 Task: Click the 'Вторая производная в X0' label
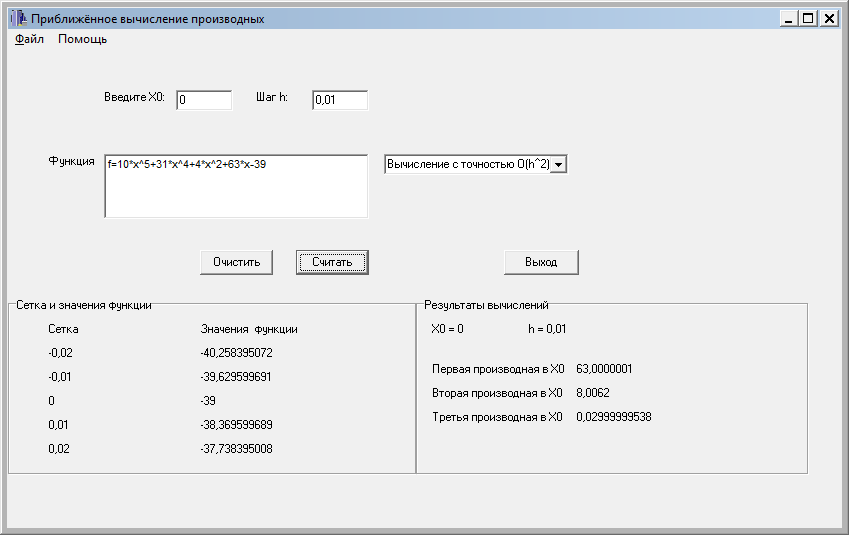497,393
